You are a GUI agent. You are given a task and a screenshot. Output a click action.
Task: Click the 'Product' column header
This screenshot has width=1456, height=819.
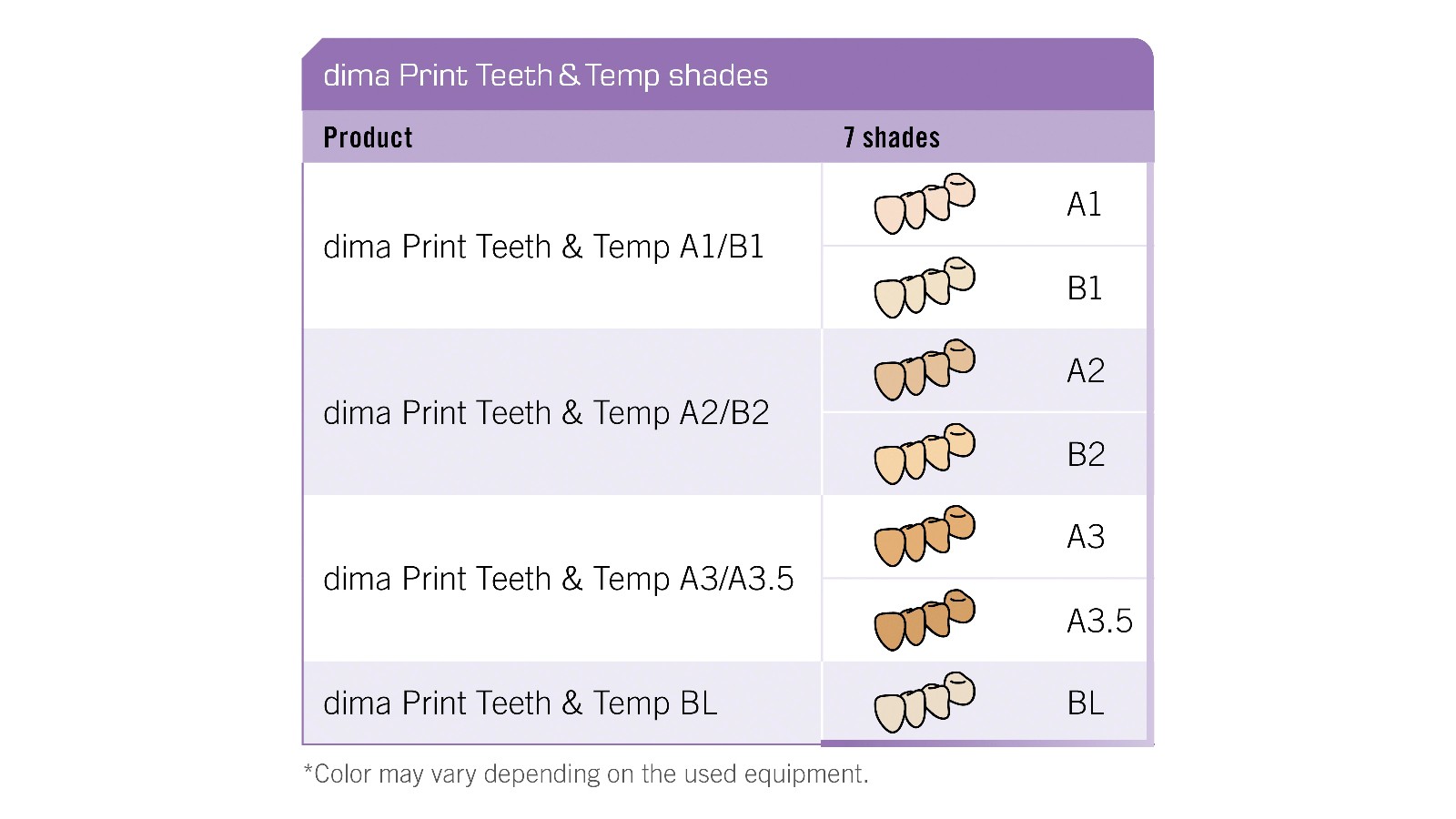[x=368, y=137]
